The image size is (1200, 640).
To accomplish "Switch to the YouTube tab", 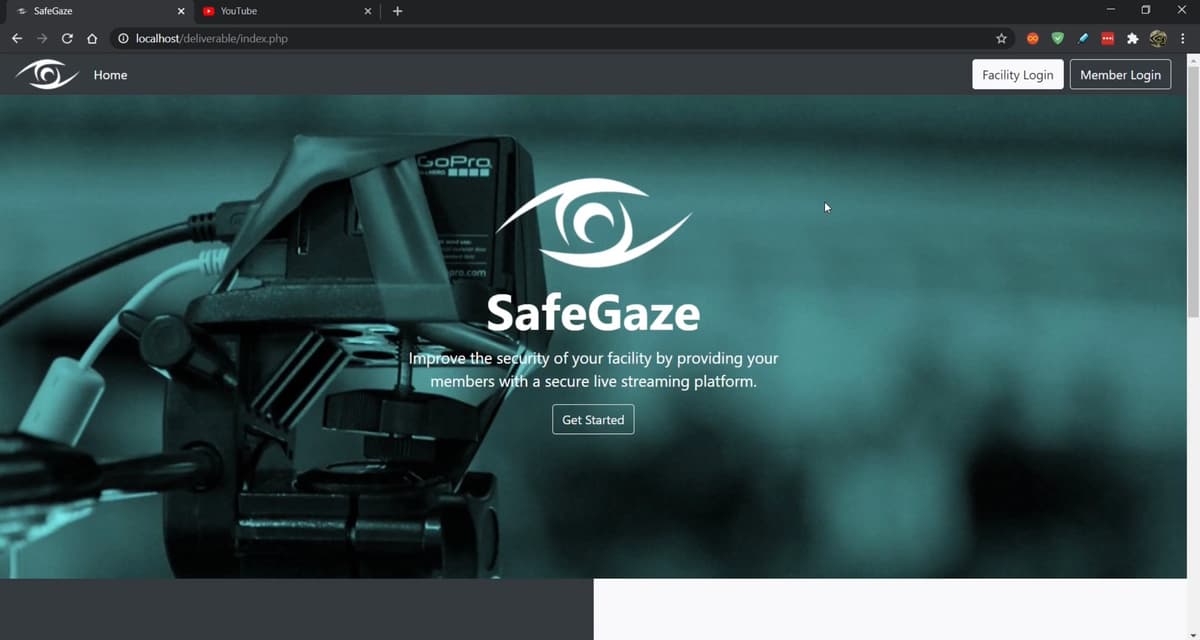I will 270,11.
